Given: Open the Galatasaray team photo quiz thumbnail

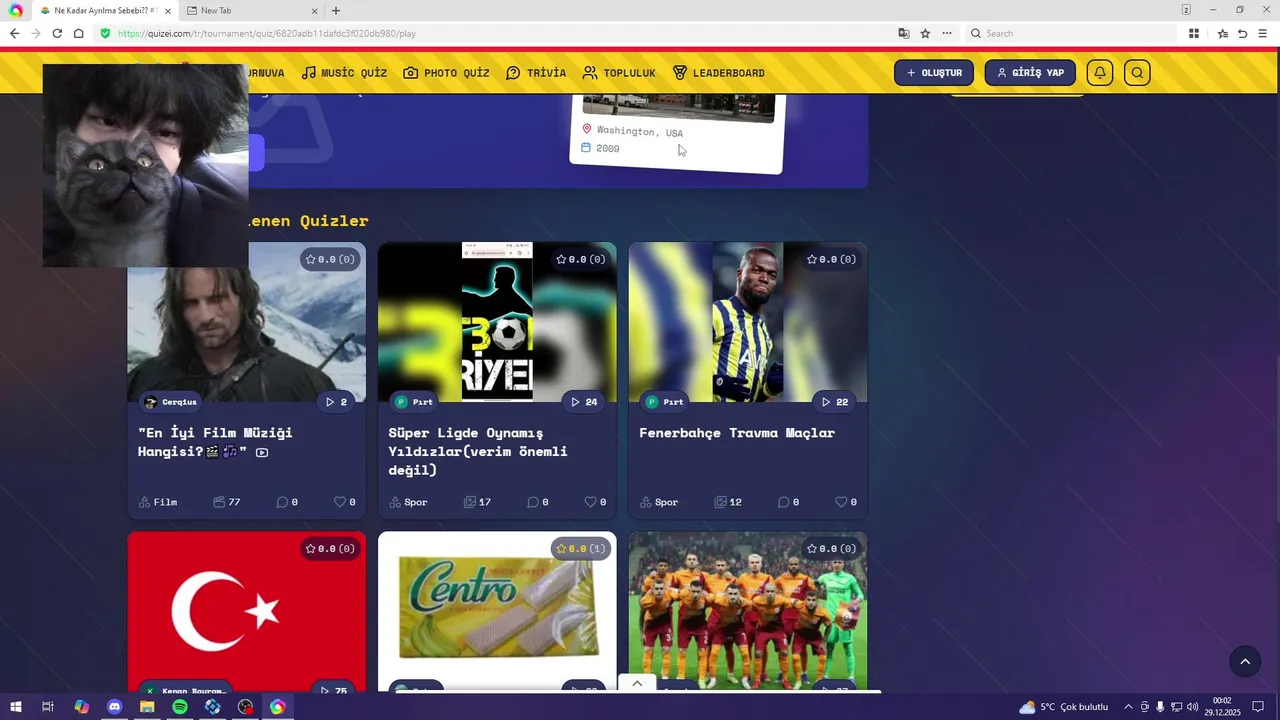Looking at the screenshot, I should point(748,610).
